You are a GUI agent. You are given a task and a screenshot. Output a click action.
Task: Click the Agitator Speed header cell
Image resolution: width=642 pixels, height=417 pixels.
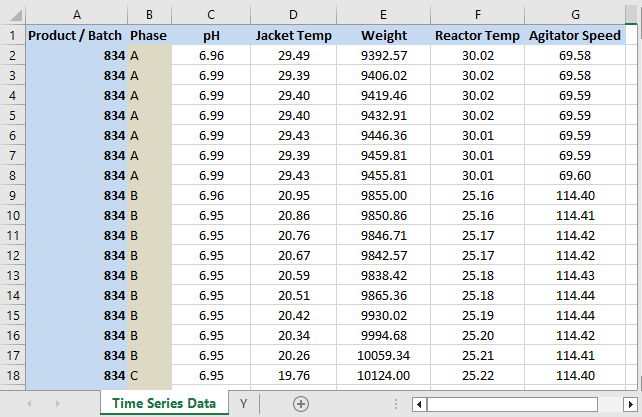pos(574,35)
